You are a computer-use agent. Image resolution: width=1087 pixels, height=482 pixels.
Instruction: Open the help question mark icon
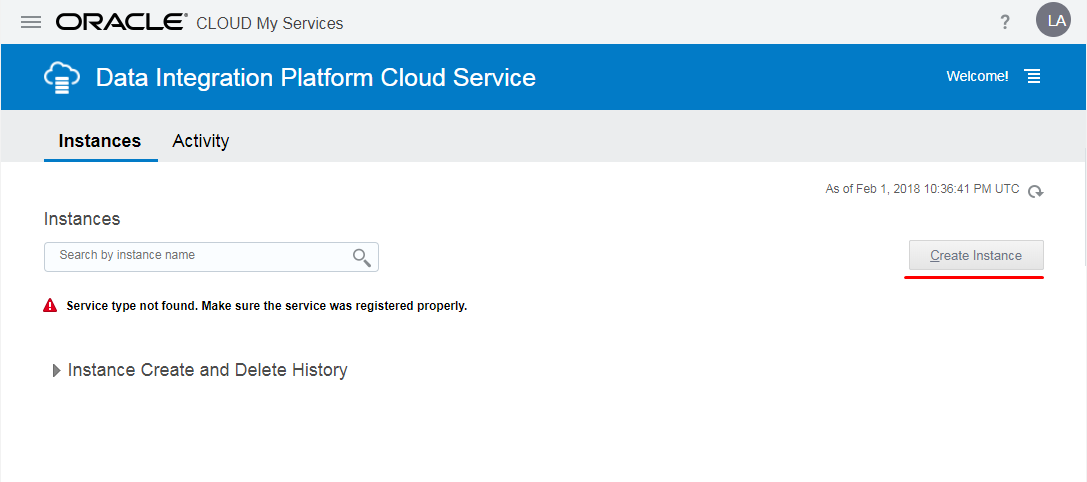pos(1005,22)
